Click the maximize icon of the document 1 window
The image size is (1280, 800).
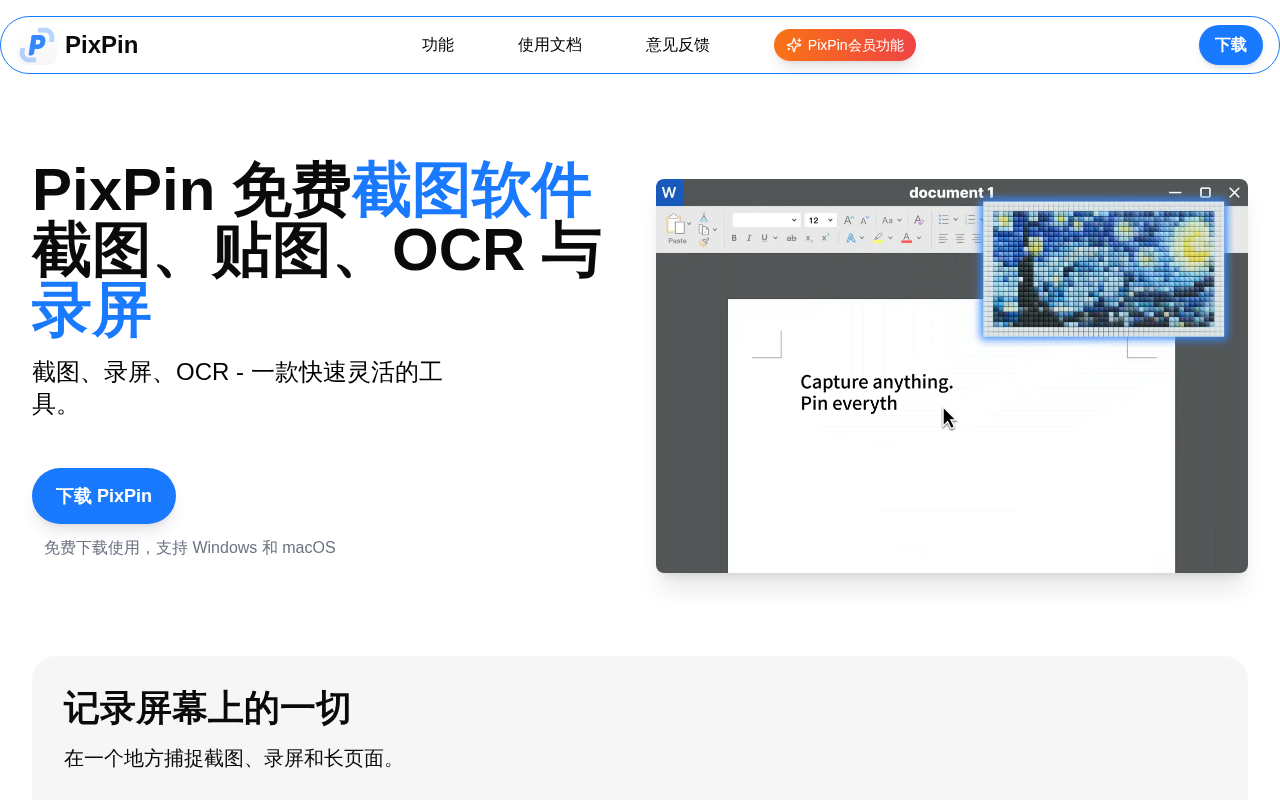[1205, 193]
